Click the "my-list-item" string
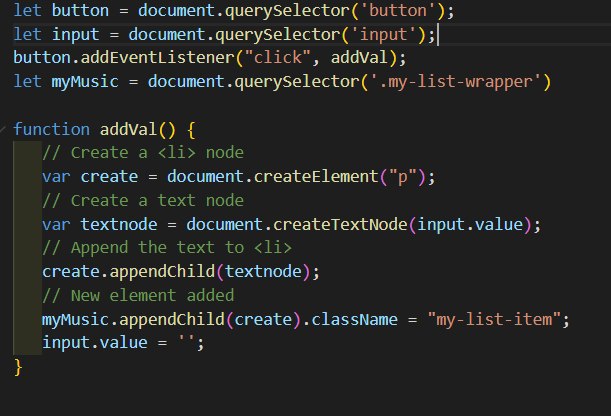Screen dimensions: 611x416 coord(494,320)
